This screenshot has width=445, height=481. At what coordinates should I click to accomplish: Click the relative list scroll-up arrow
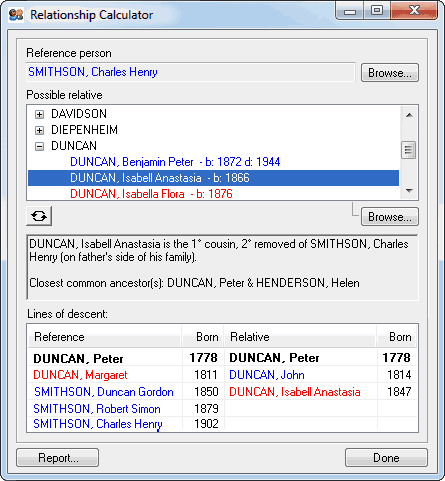click(x=409, y=115)
